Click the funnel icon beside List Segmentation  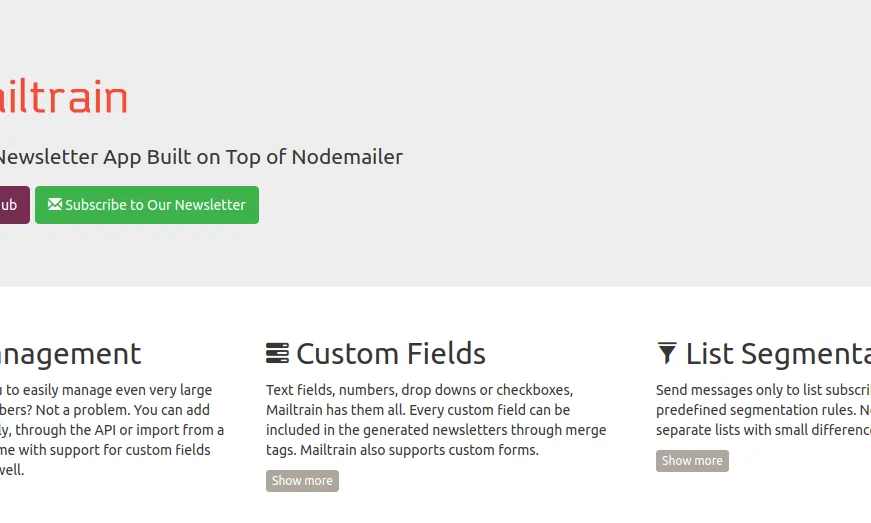click(x=667, y=353)
